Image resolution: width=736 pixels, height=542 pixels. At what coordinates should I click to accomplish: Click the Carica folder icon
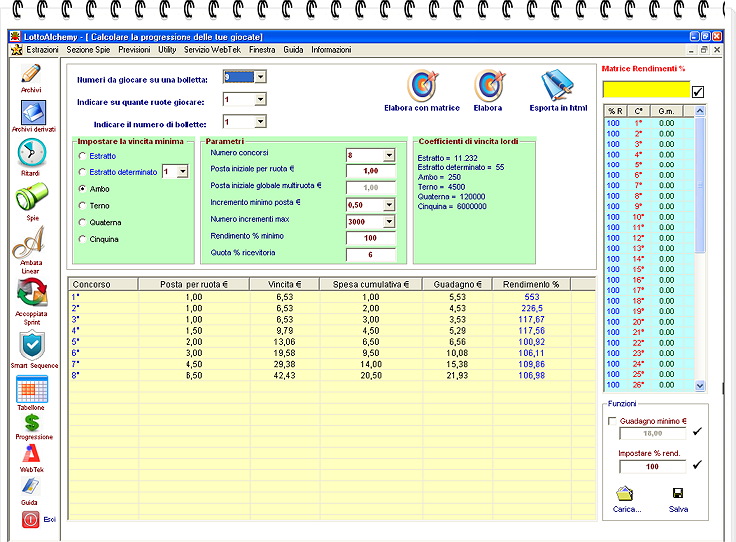tap(625, 493)
